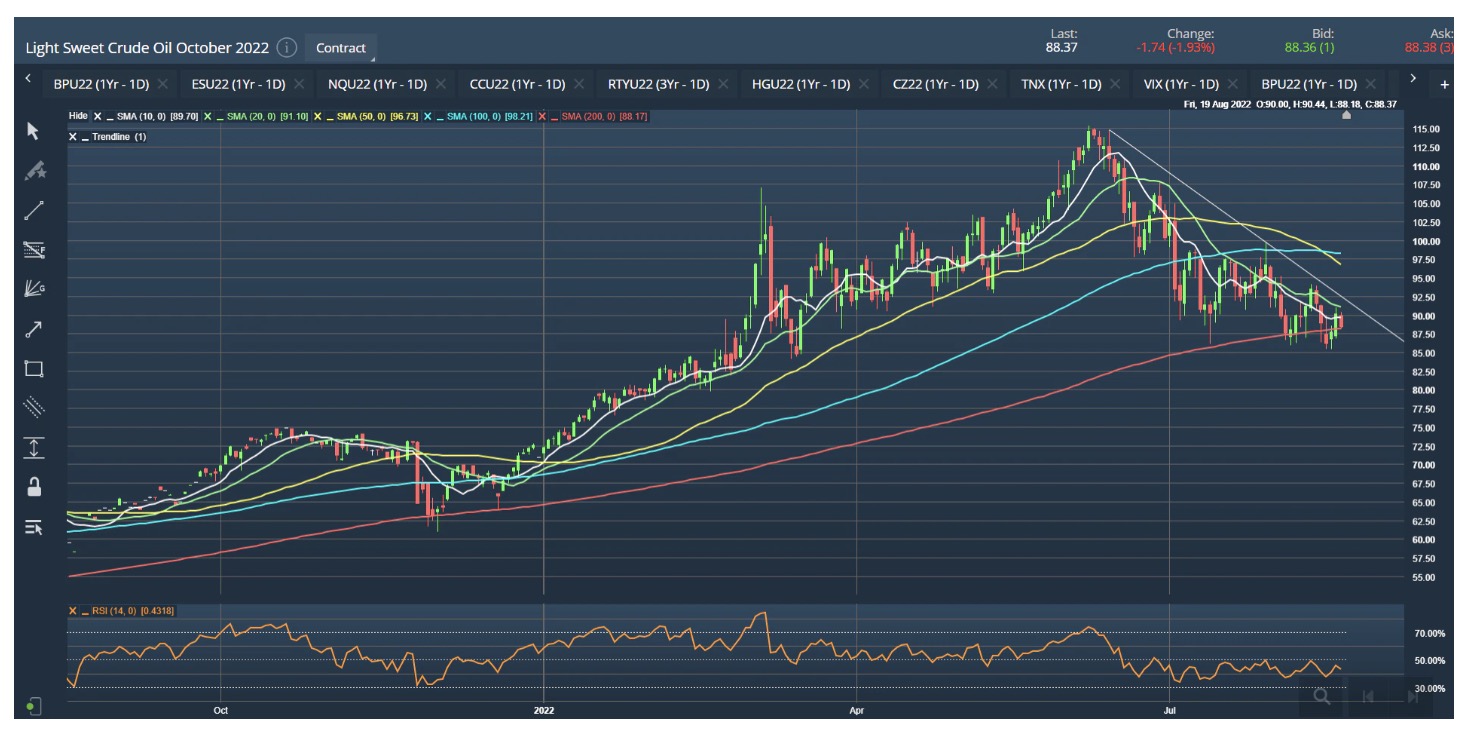Toggle the drawing lock padlock
Image resolution: width=1470 pixels, height=740 pixels.
(x=33, y=487)
